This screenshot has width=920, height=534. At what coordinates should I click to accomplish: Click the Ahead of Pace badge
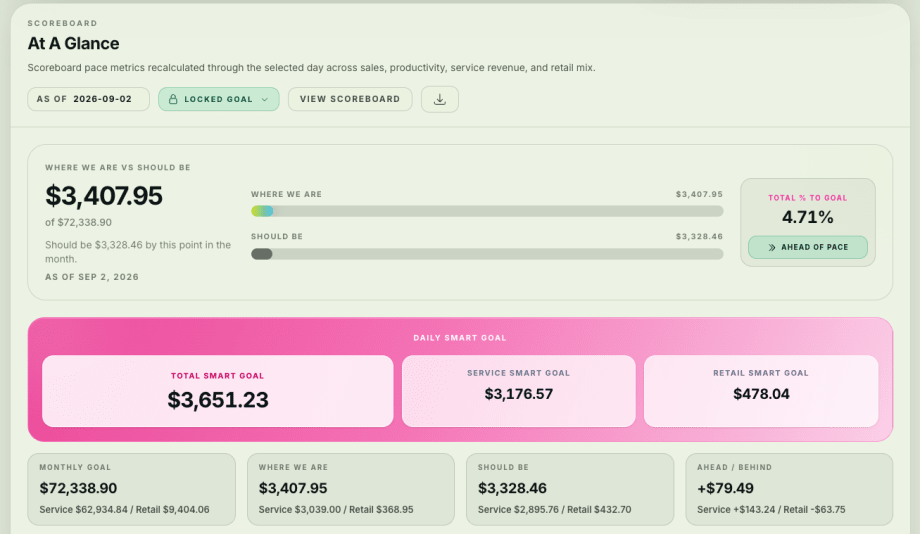pos(807,247)
